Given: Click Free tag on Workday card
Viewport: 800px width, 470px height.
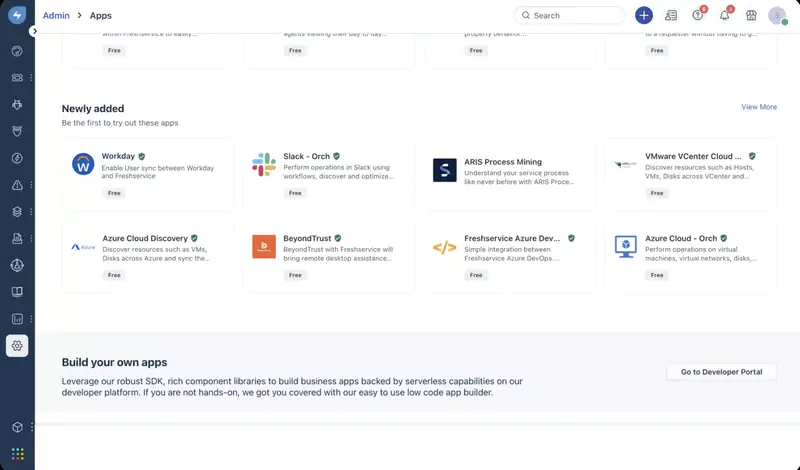Looking at the screenshot, I should (114, 193).
